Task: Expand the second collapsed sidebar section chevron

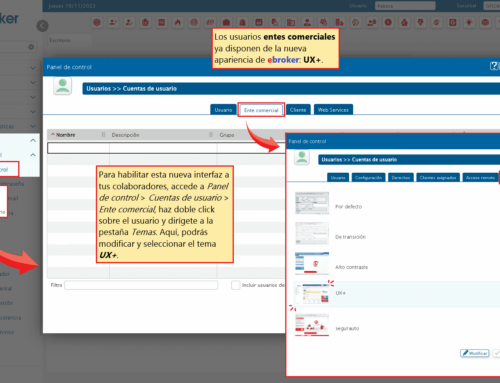Action: click(33, 82)
